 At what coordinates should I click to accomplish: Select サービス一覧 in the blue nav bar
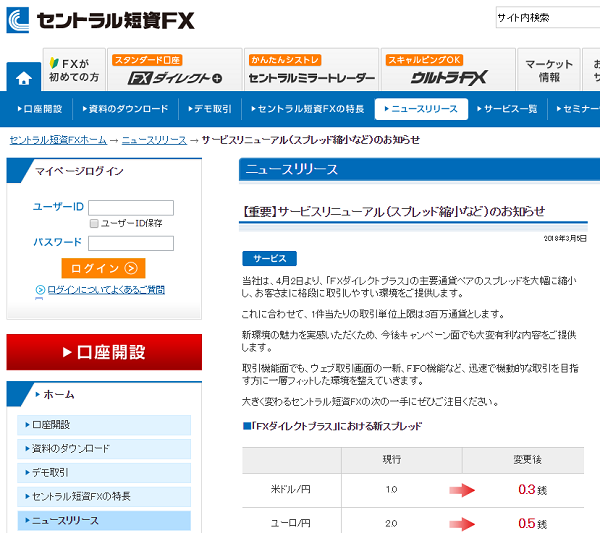(x=507, y=109)
